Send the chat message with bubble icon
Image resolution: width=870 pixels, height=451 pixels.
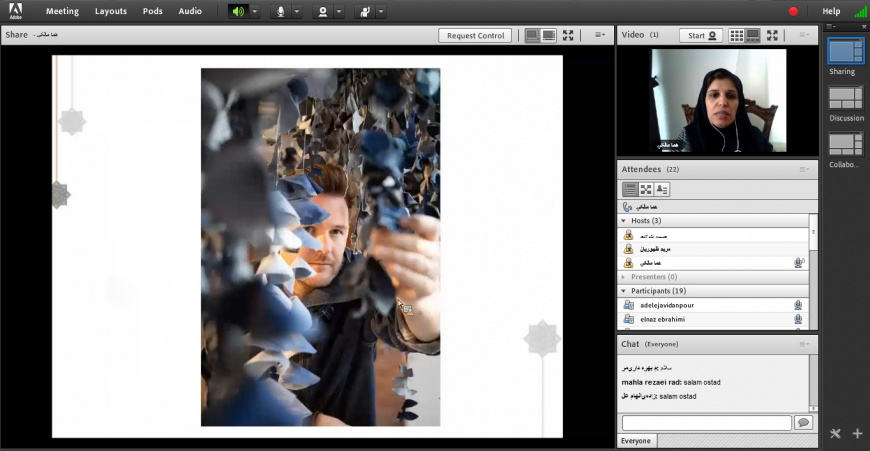click(802, 423)
